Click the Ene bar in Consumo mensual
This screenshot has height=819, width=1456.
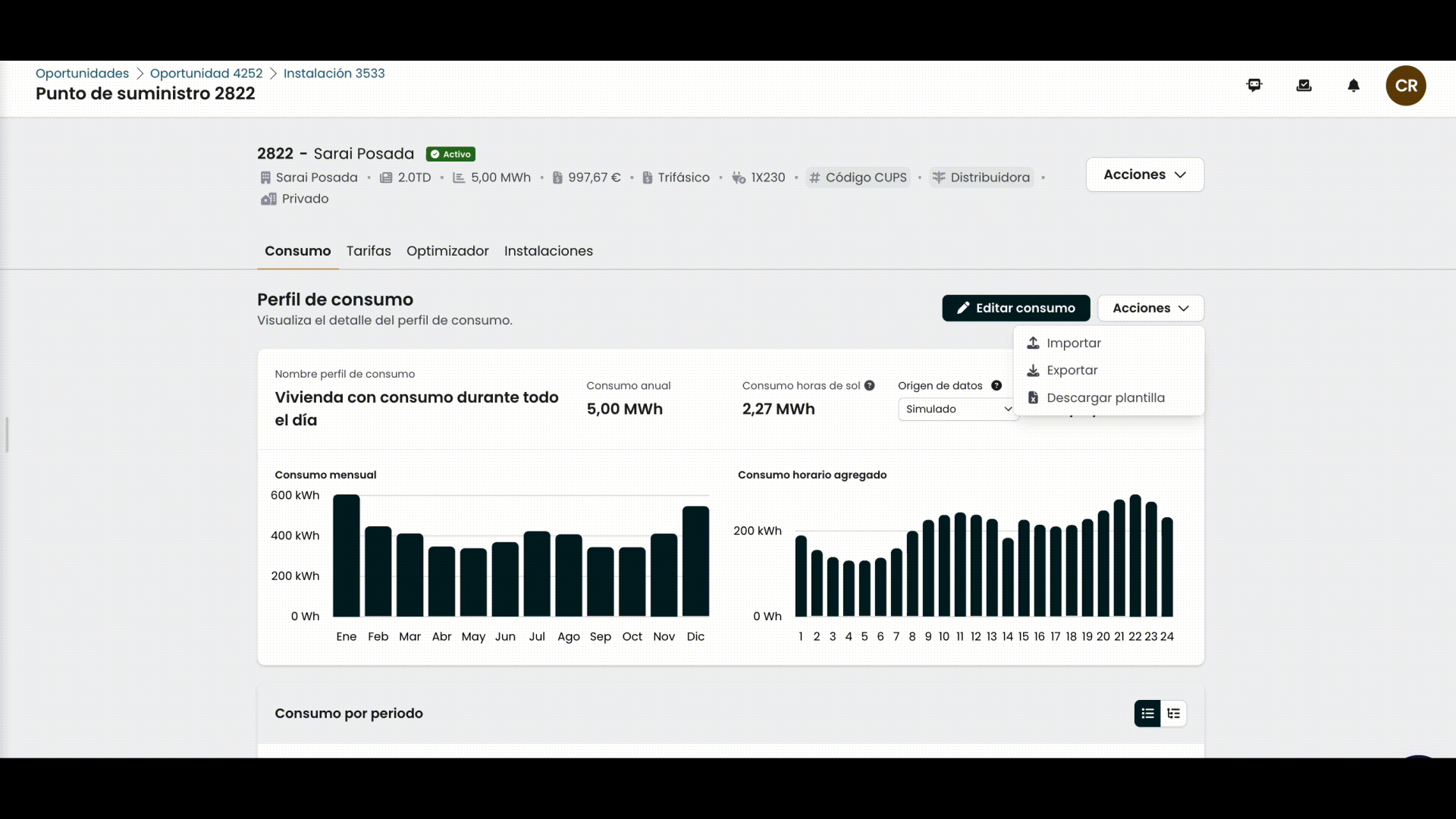click(x=347, y=556)
